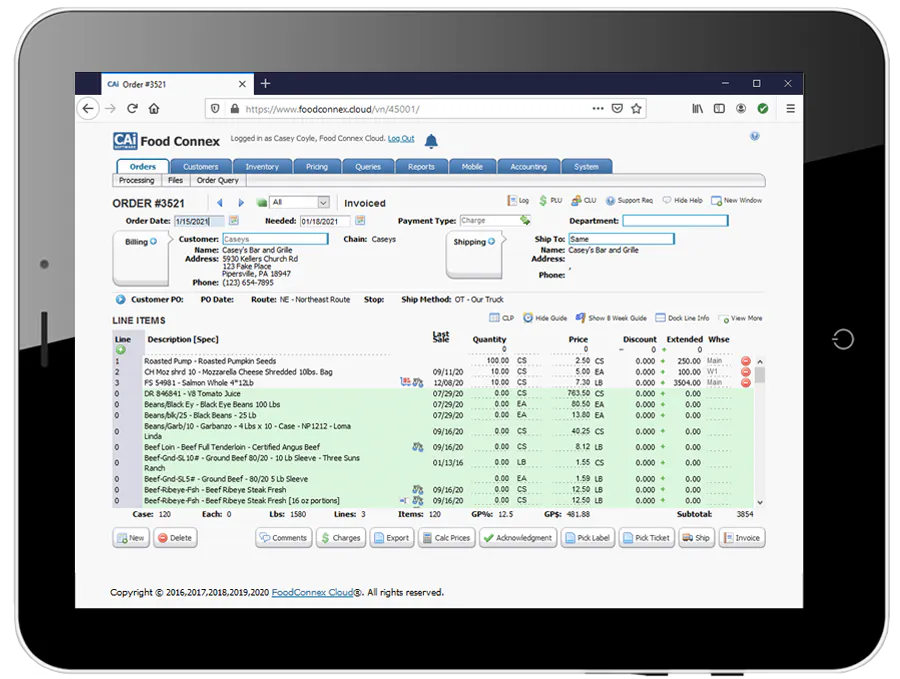Open the Order Query subtab

click(218, 180)
